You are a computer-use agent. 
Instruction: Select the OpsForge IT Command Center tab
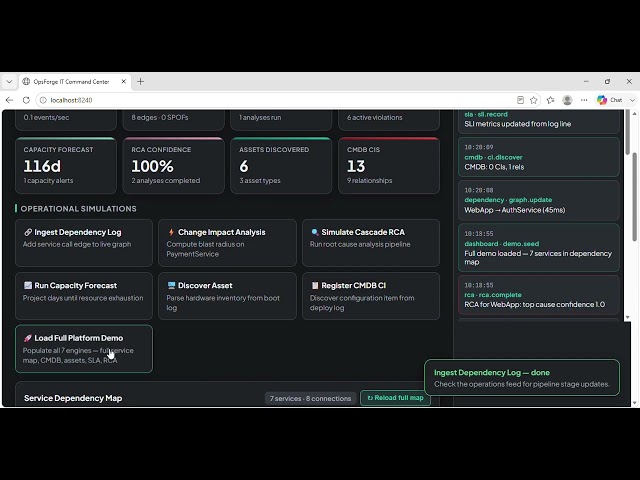[72, 82]
